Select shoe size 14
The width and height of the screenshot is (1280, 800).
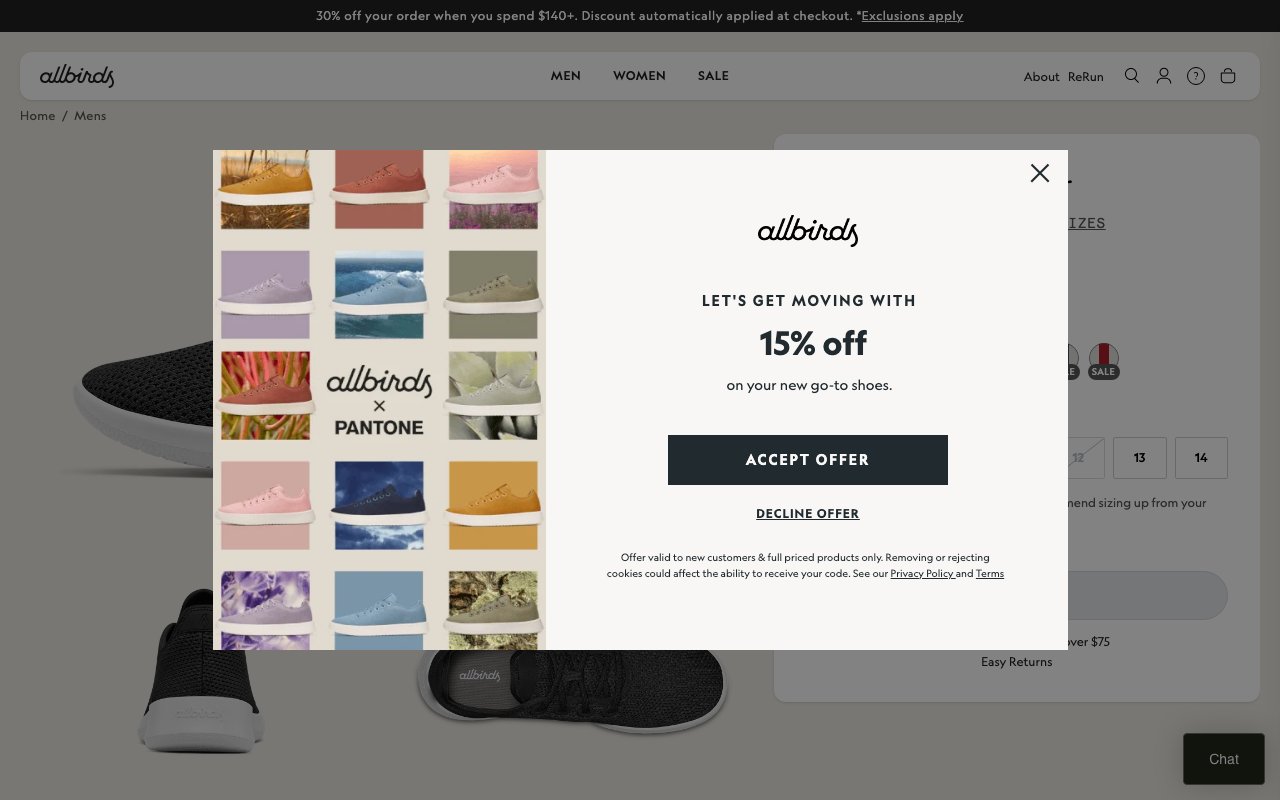pos(1201,458)
